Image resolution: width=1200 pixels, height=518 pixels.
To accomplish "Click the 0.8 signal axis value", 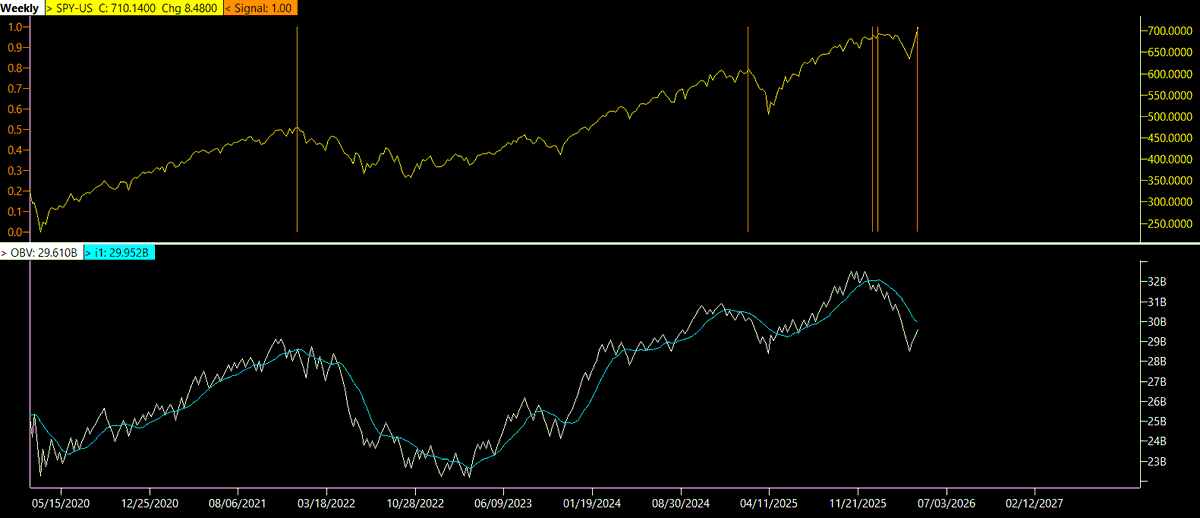I will [14, 68].
